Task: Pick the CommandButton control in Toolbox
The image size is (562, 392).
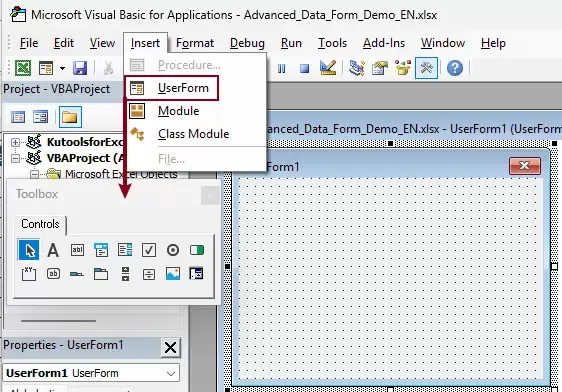Action: coord(53,274)
